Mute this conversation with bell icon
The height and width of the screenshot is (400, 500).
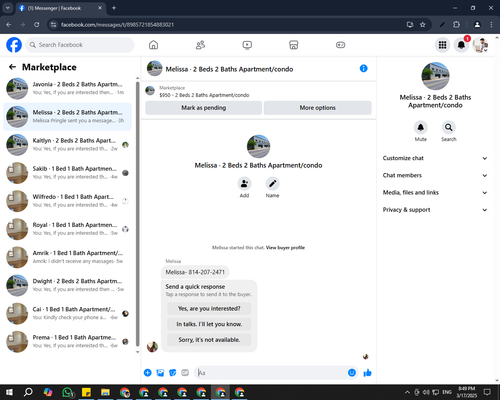pos(421,127)
